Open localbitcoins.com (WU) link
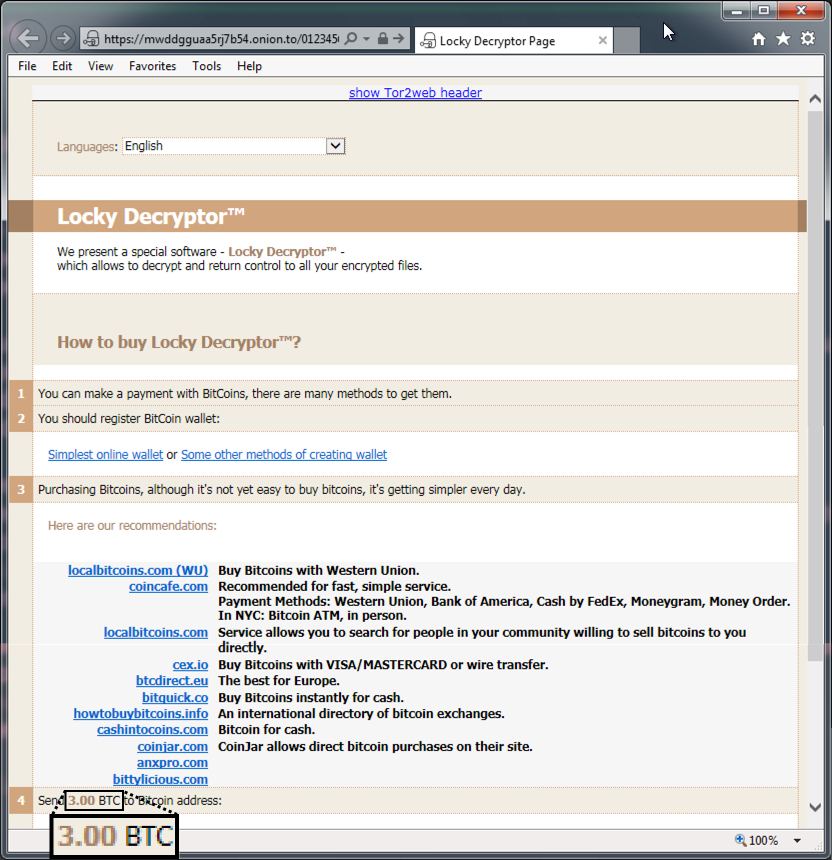 click(x=138, y=570)
